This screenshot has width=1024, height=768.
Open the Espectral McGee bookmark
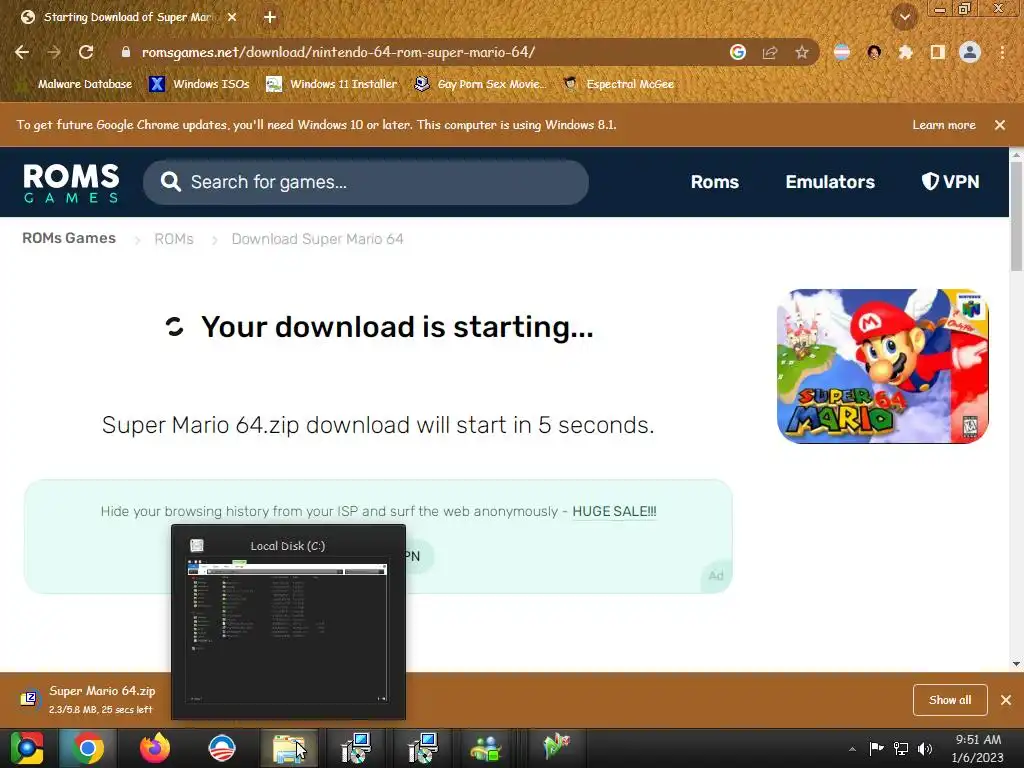[619, 84]
